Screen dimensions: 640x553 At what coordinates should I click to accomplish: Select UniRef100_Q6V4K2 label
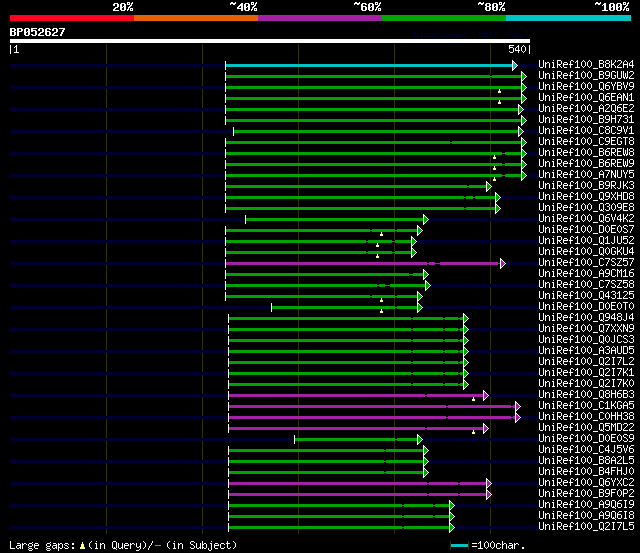pos(586,218)
